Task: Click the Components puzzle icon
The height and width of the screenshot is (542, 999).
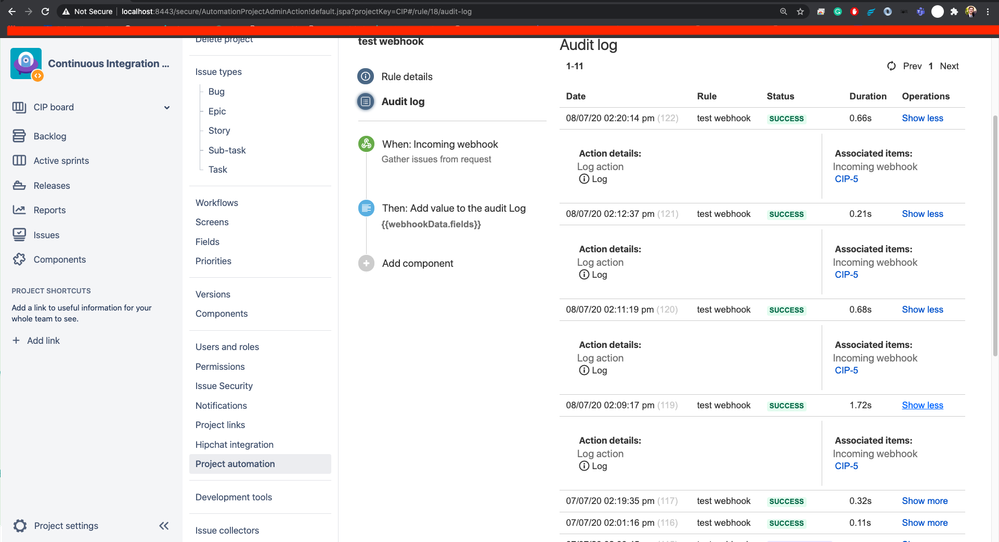Action: pyautogui.click(x=19, y=259)
